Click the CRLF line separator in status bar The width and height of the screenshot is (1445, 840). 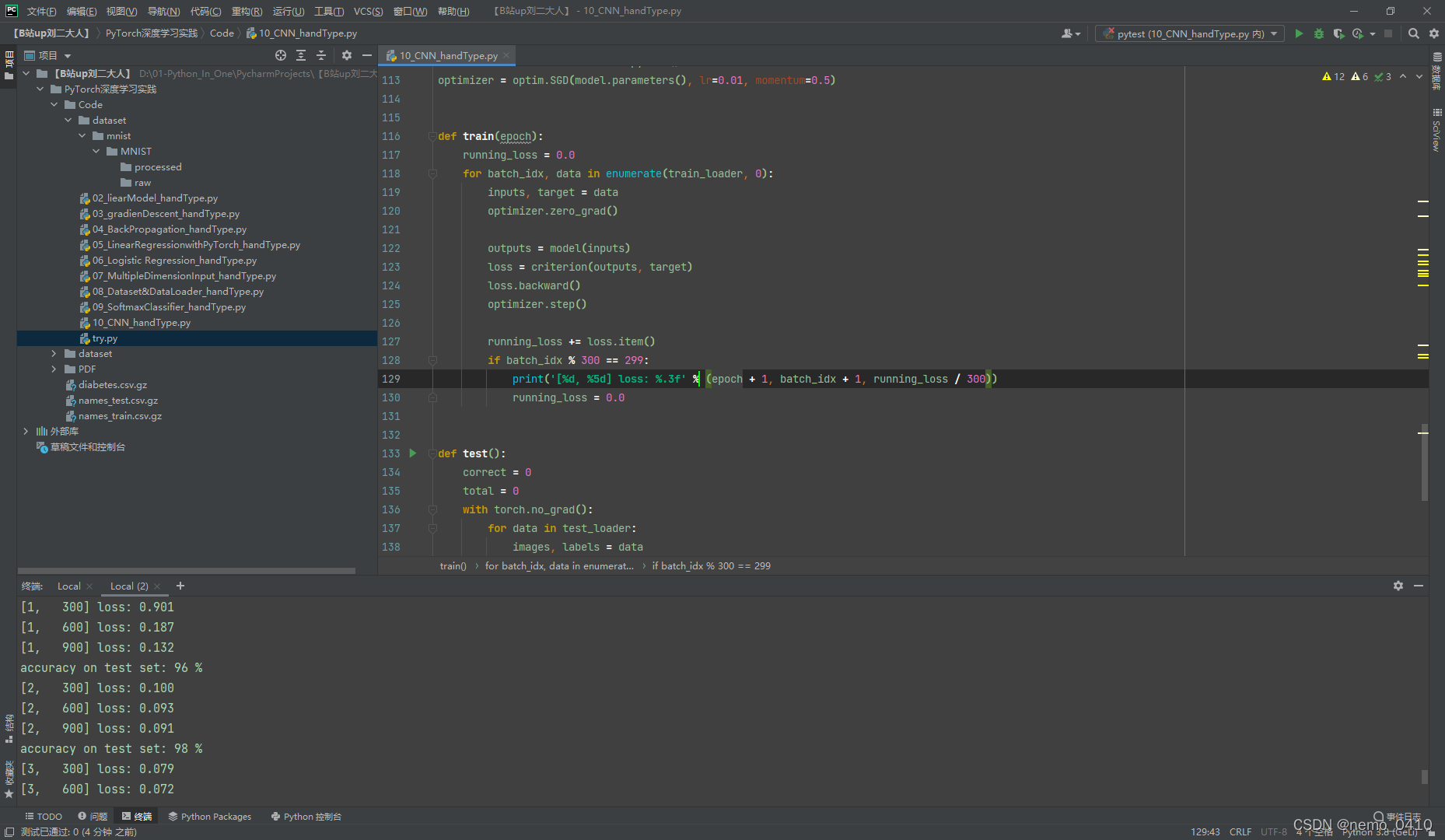tap(1240, 832)
